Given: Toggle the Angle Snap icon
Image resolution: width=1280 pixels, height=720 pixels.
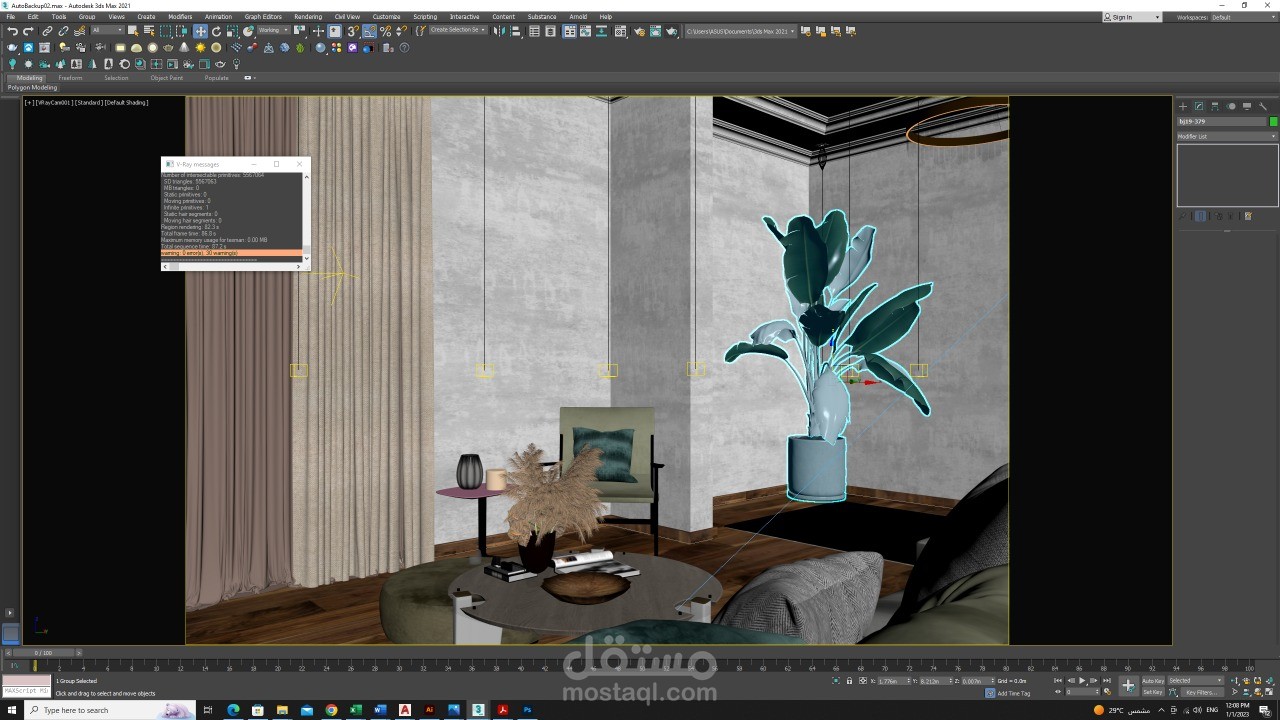Looking at the screenshot, I should point(369,31).
